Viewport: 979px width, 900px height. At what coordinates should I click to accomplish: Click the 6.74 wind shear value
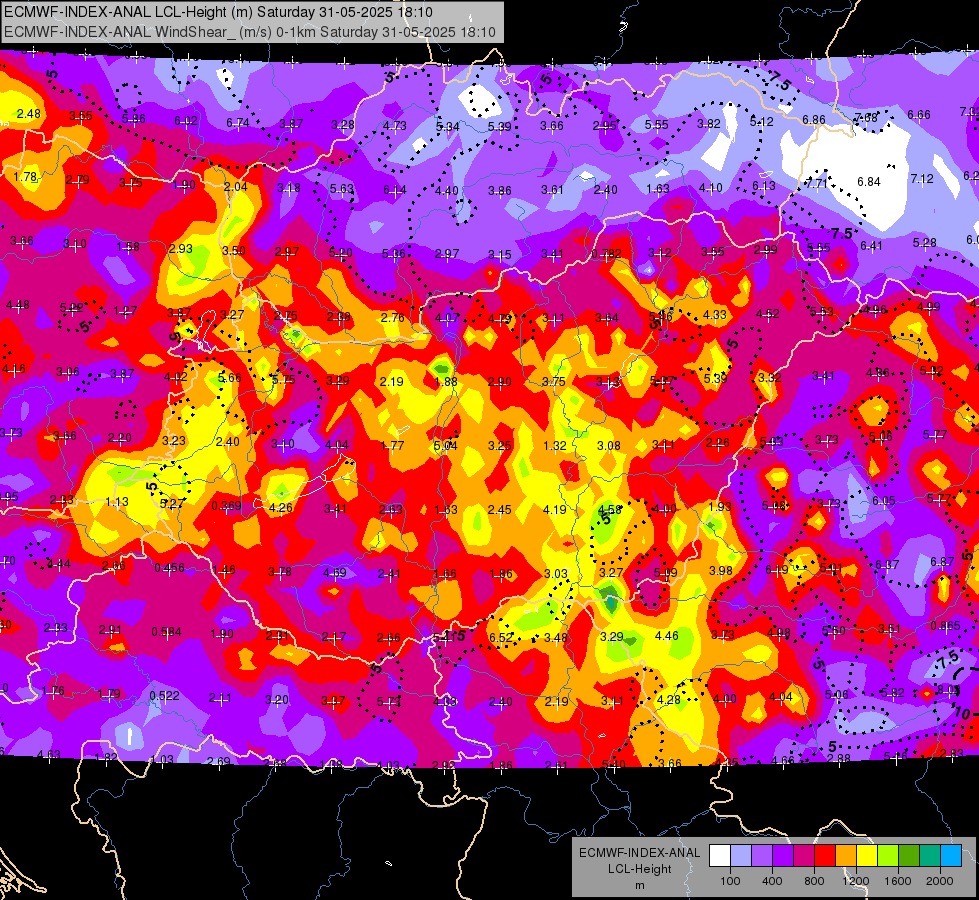(238, 123)
